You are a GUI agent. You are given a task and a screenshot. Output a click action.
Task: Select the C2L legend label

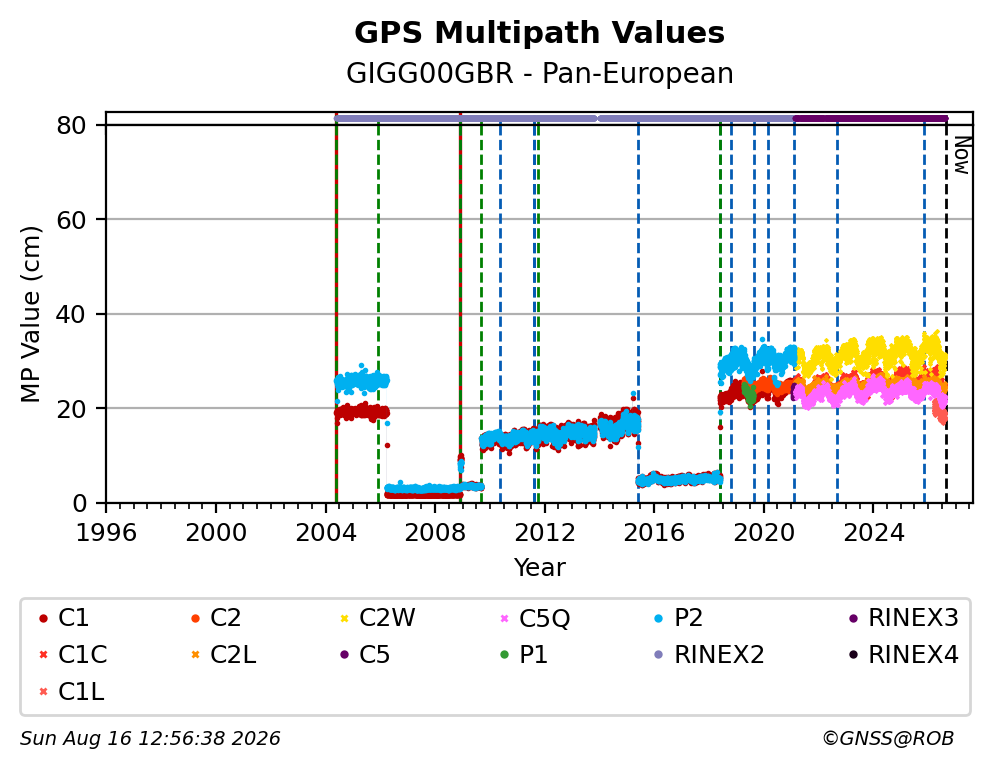(233, 654)
